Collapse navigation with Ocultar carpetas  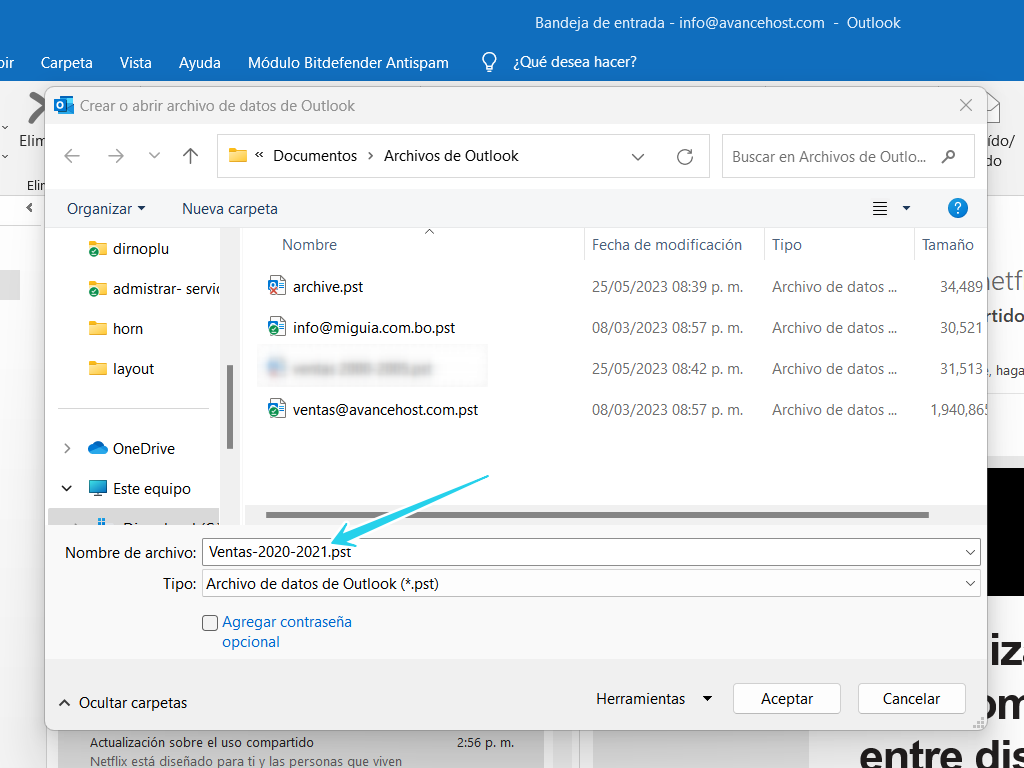[122, 703]
